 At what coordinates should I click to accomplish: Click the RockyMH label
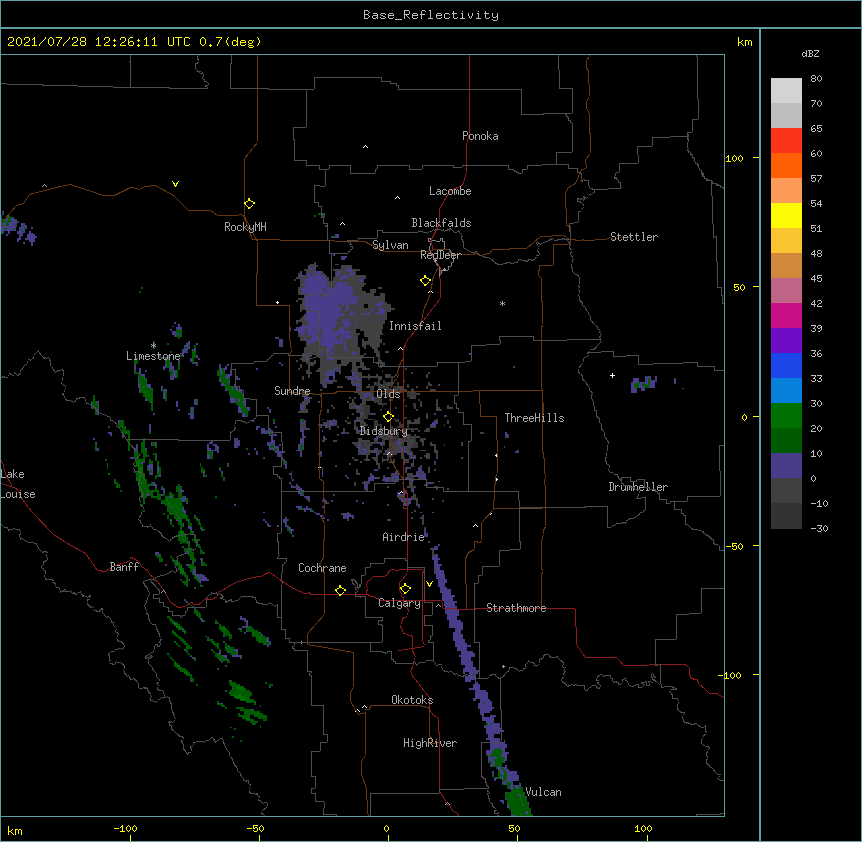click(x=245, y=227)
